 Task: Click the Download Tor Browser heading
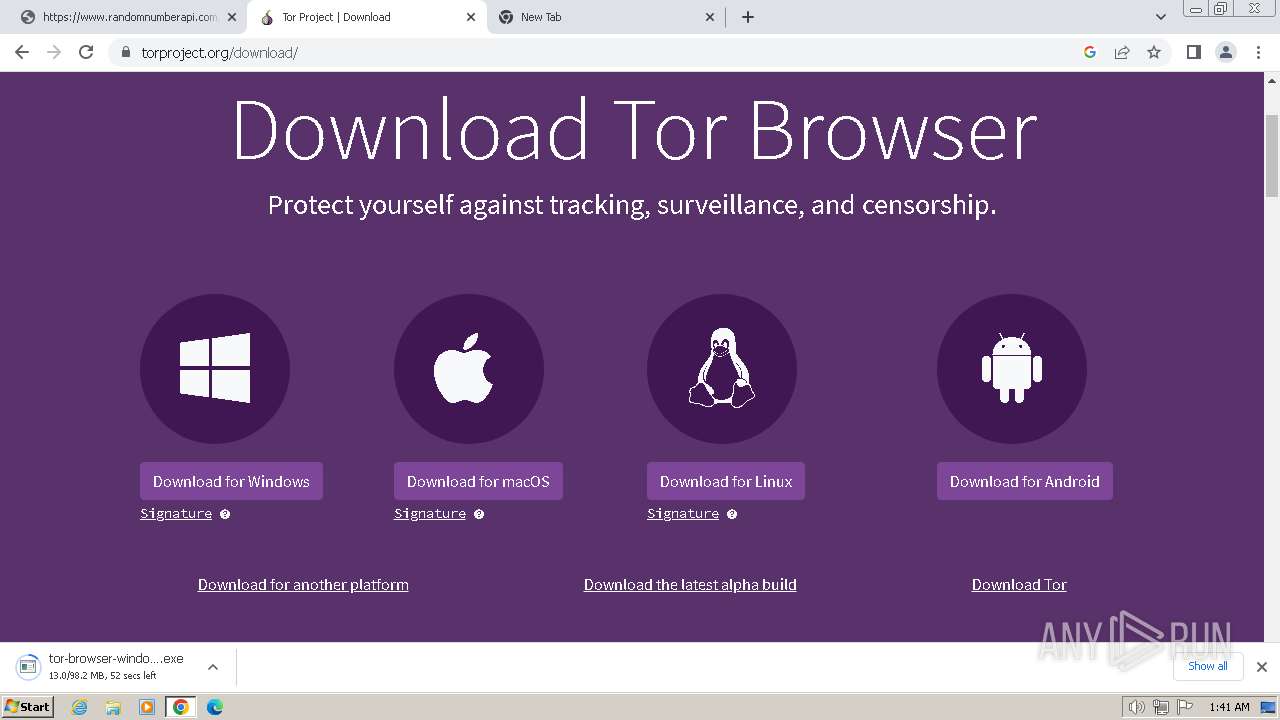click(635, 130)
